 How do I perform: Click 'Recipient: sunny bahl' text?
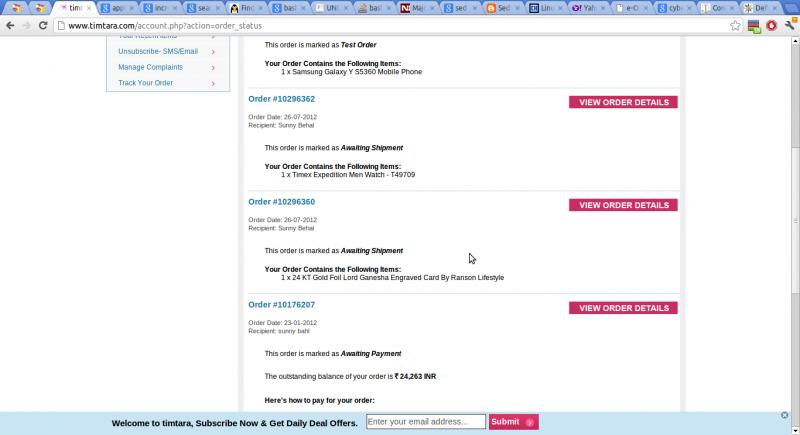pos(279,331)
